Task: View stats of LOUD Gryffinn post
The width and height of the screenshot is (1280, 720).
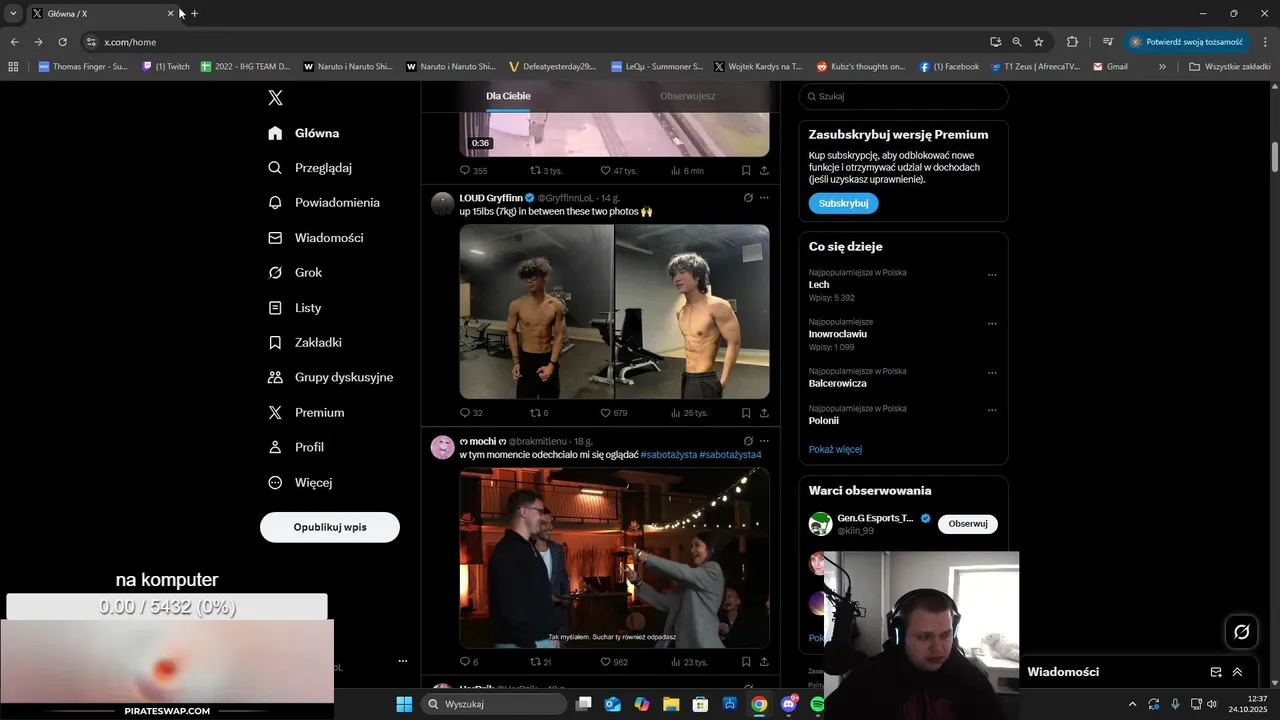Action: tap(689, 413)
